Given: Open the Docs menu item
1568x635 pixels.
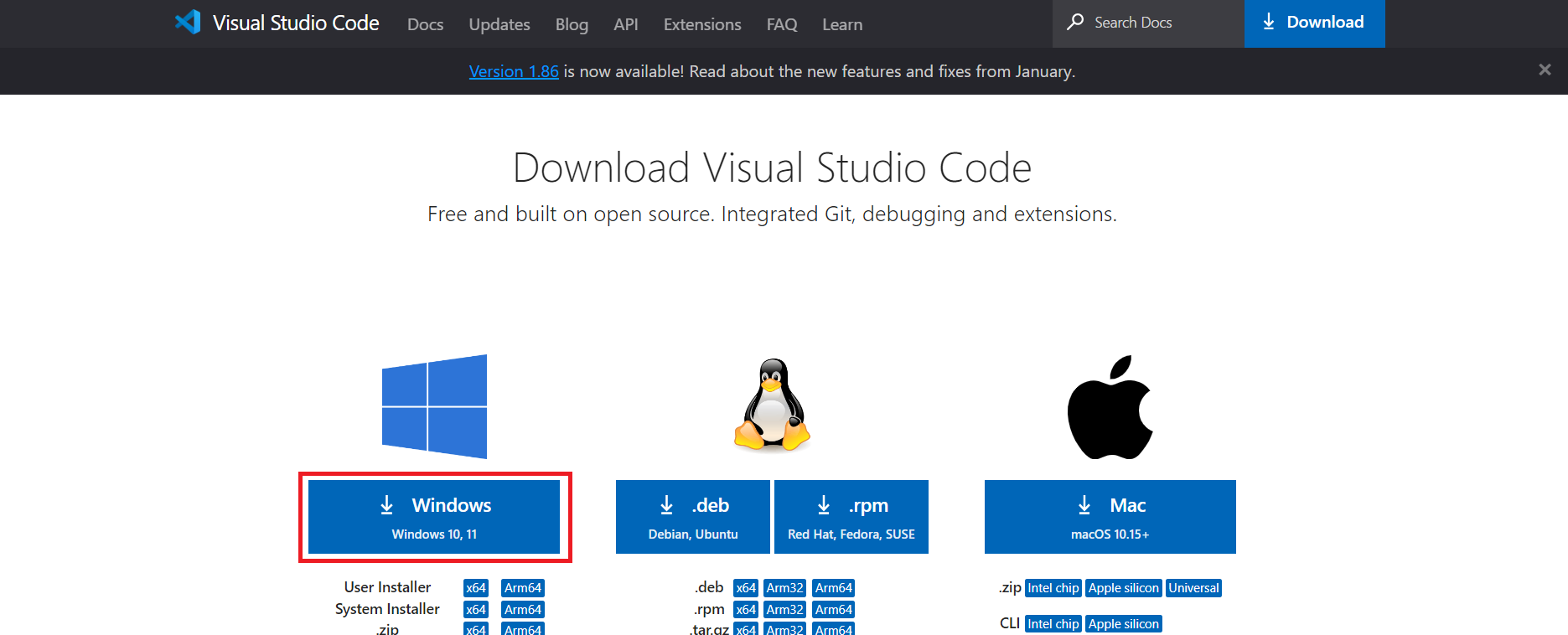Looking at the screenshot, I should point(425,24).
